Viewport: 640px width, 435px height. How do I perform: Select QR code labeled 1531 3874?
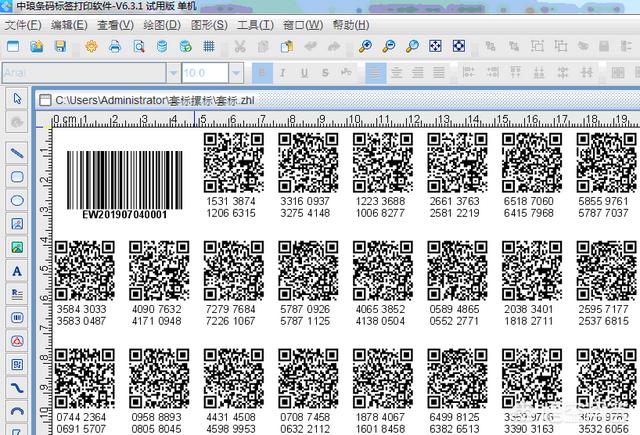point(233,163)
